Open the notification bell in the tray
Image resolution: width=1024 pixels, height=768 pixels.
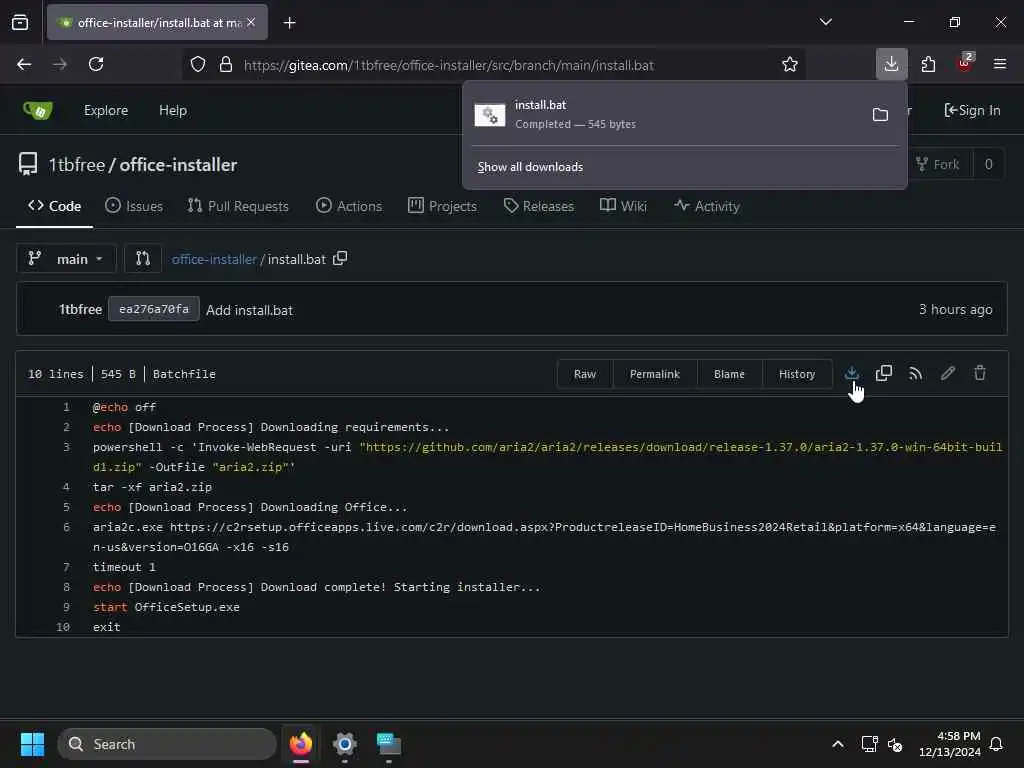coord(996,744)
